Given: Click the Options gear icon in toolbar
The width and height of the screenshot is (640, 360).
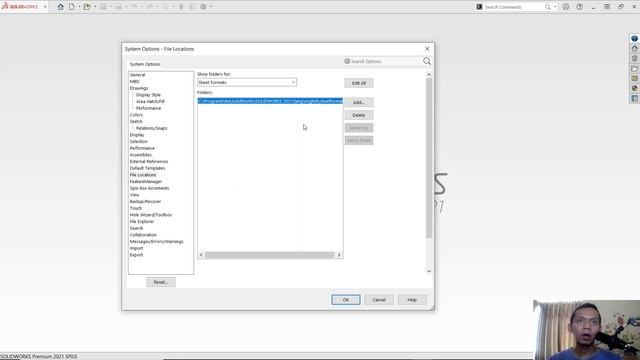Looking at the screenshot, I should [x=203, y=7].
